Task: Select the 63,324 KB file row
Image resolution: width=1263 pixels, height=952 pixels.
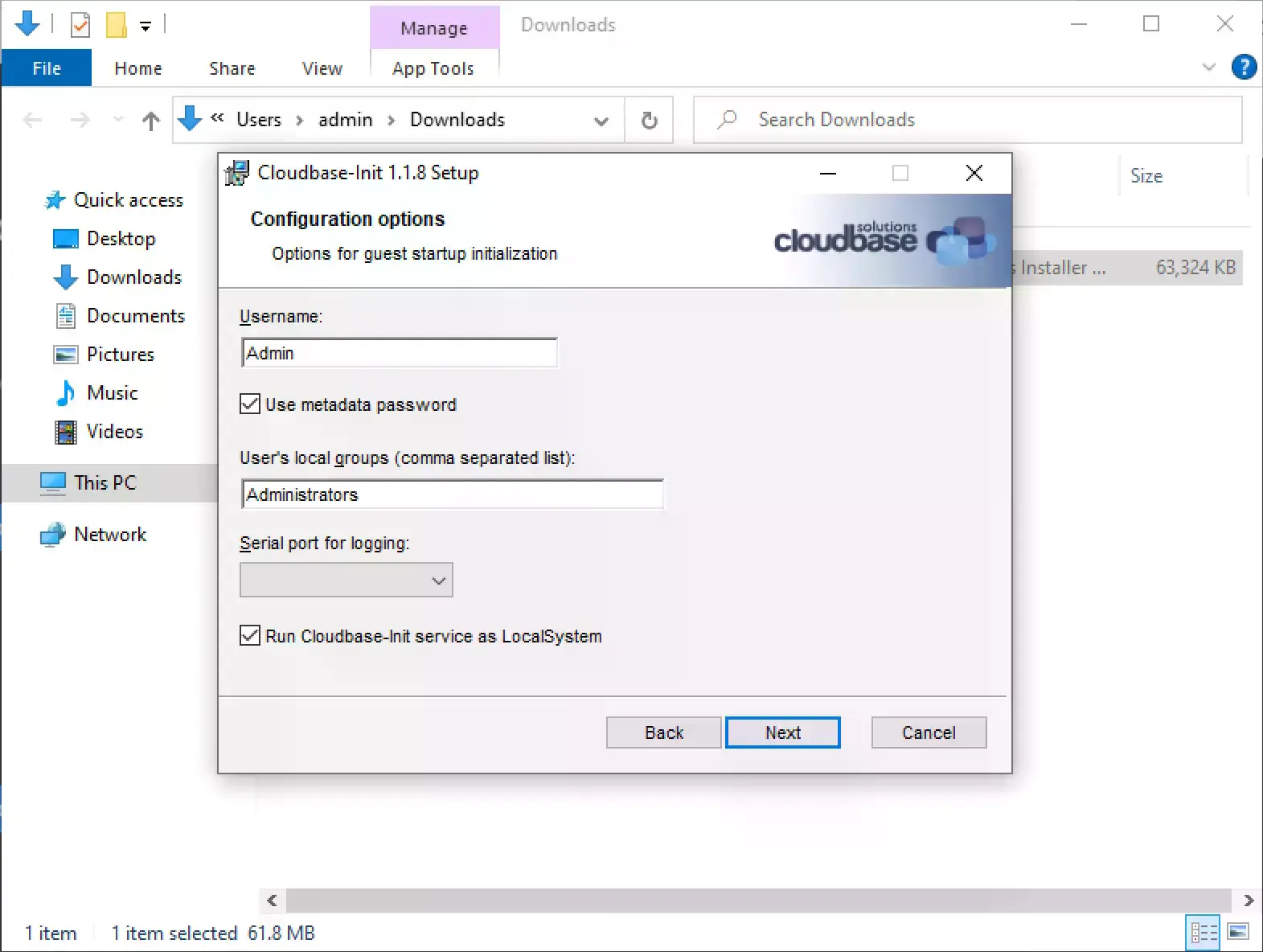Action: click(1126, 268)
